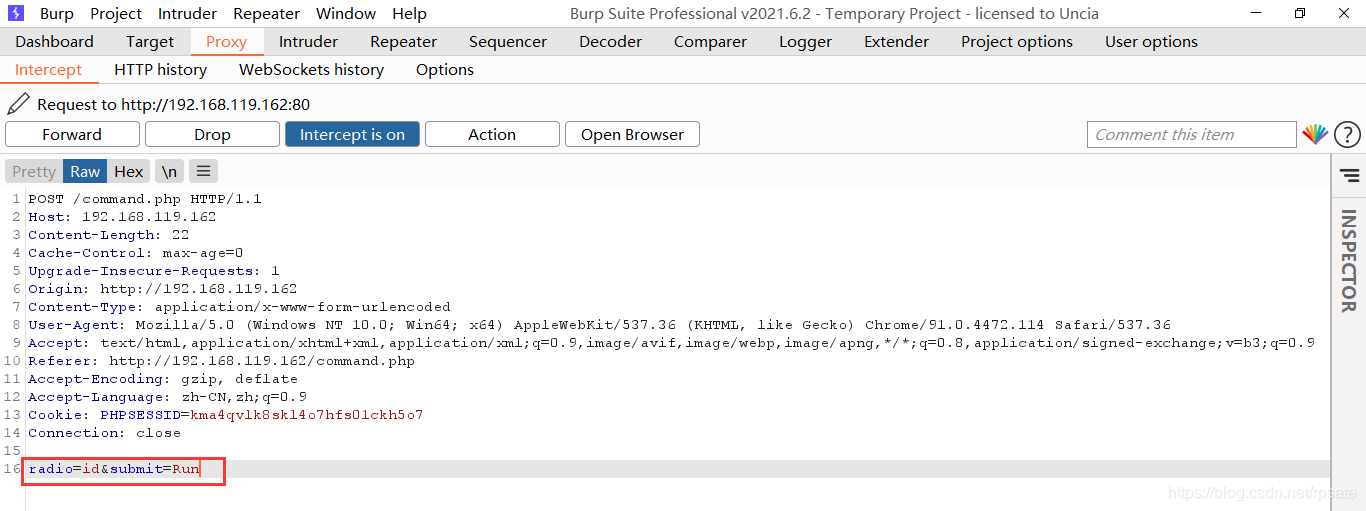Open the WebSockets history sub-tab
1366x511 pixels.
click(x=311, y=69)
